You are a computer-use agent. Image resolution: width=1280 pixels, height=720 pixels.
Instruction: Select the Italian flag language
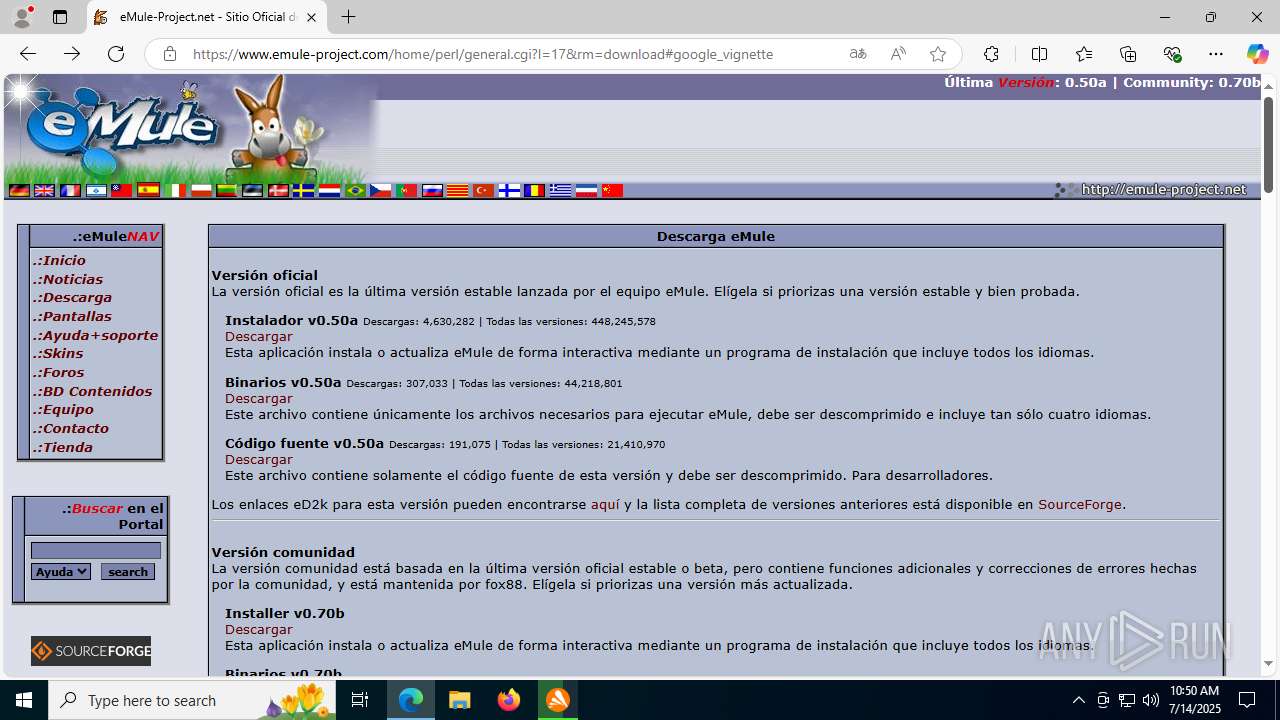pyautogui.click(x=175, y=190)
